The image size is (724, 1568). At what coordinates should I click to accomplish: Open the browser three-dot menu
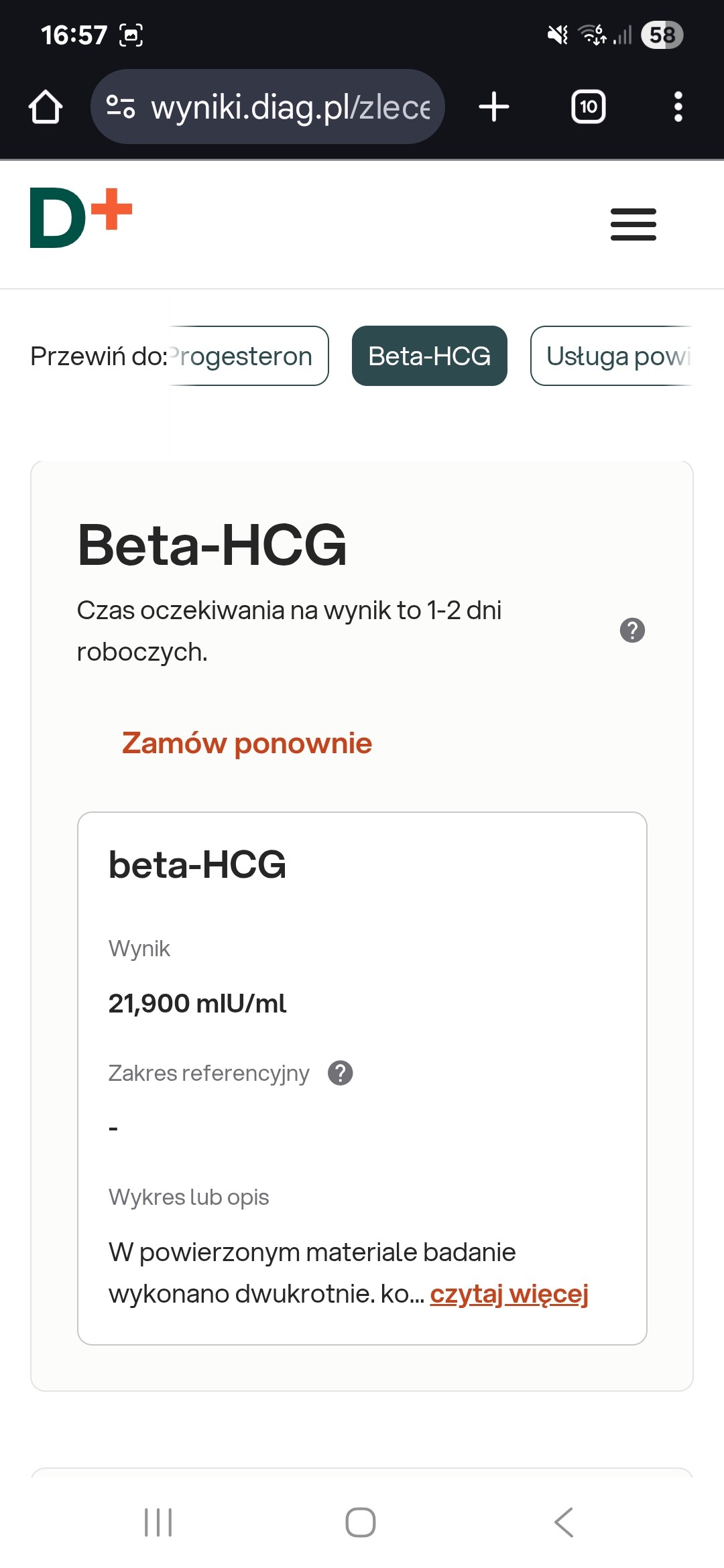pyautogui.click(x=678, y=107)
